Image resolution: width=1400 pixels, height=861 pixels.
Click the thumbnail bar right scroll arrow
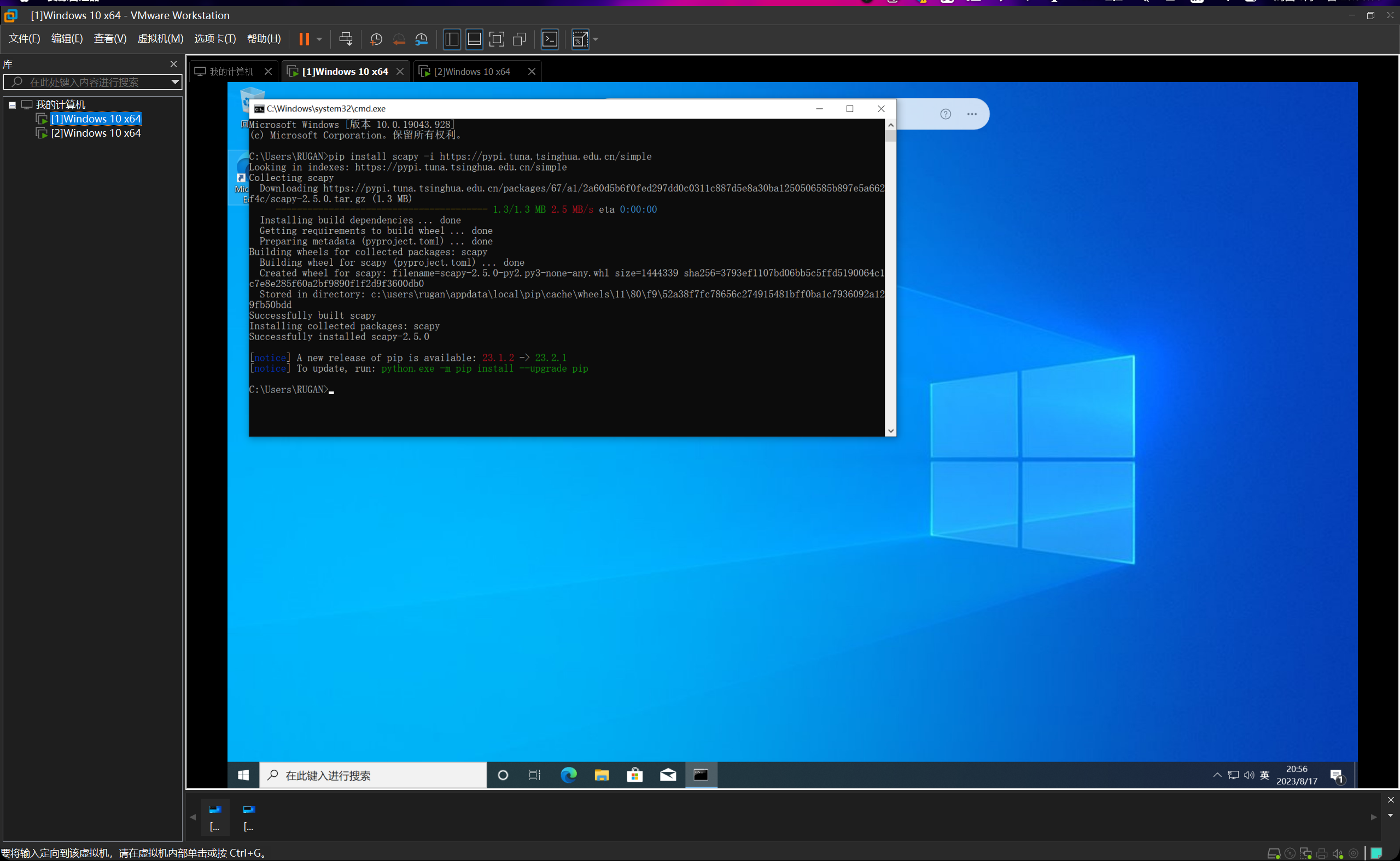point(1373,817)
